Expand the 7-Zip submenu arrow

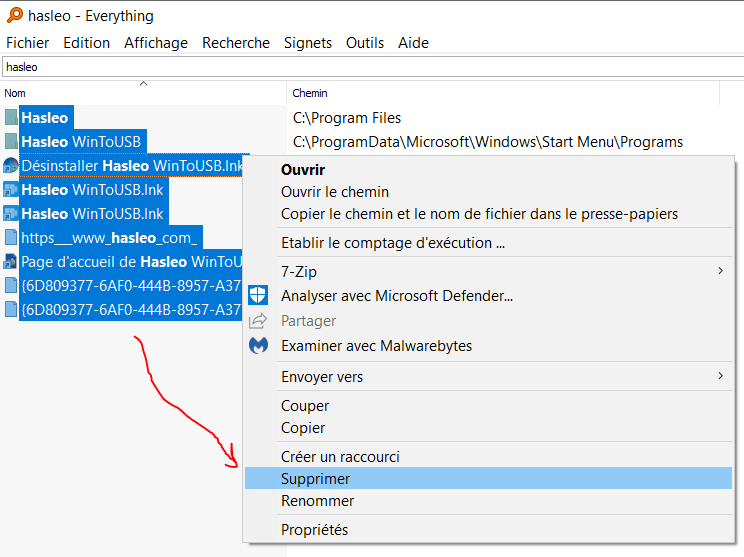(x=720, y=271)
